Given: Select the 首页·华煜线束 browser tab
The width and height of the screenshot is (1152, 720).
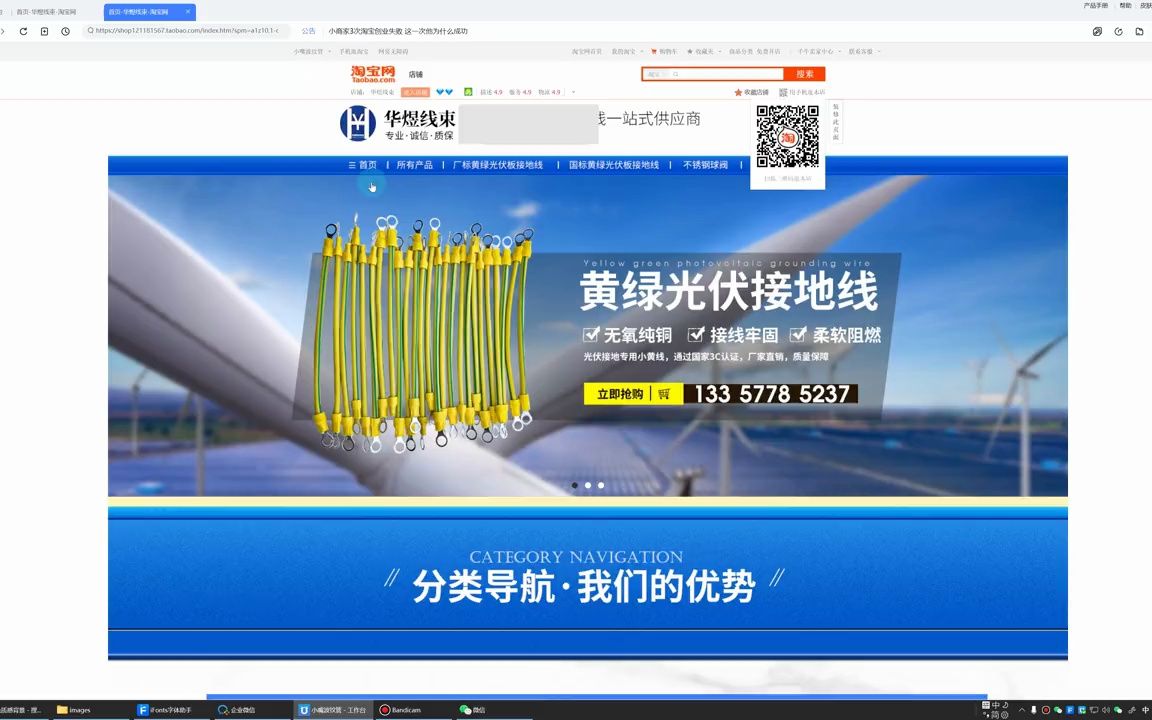Looking at the screenshot, I should tap(140, 12).
